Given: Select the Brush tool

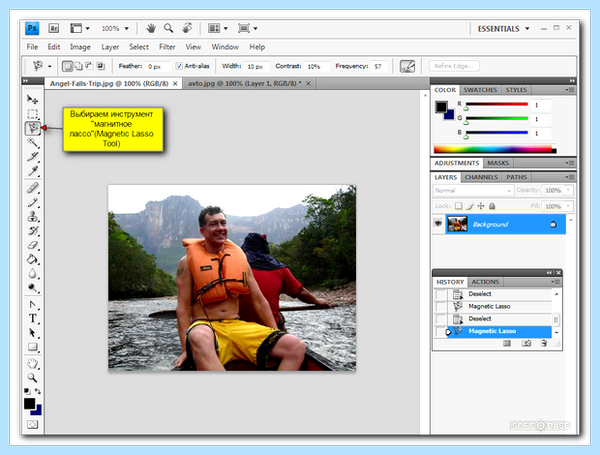Looking at the screenshot, I should pyautogui.click(x=33, y=202).
